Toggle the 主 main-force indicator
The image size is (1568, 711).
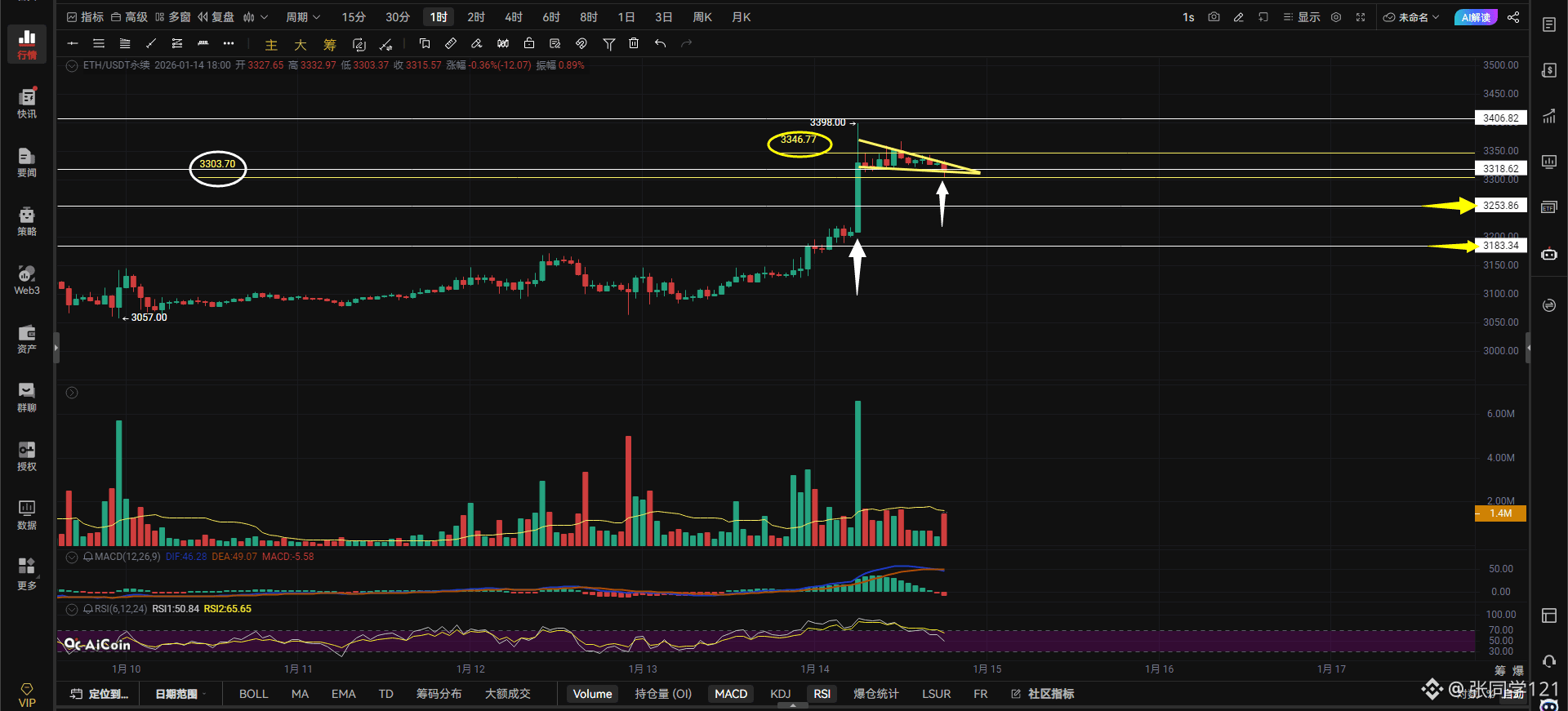click(x=271, y=45)
